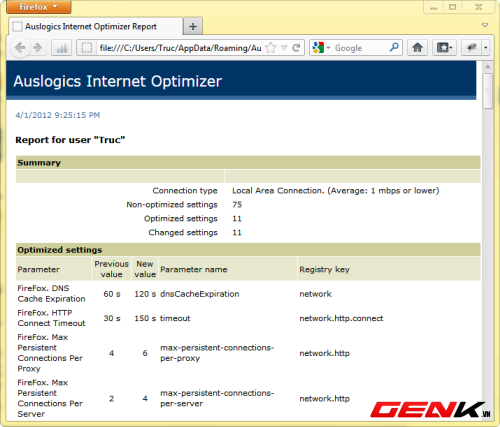Go to the home page with the Home icon
The width and height of the screenshot is (500, 427).
[417, 48]
